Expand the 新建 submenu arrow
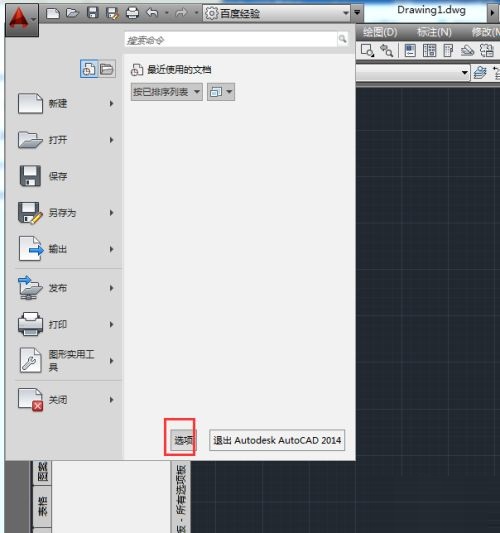The height and width of the screenshot is (533, 500). [111, 103]
